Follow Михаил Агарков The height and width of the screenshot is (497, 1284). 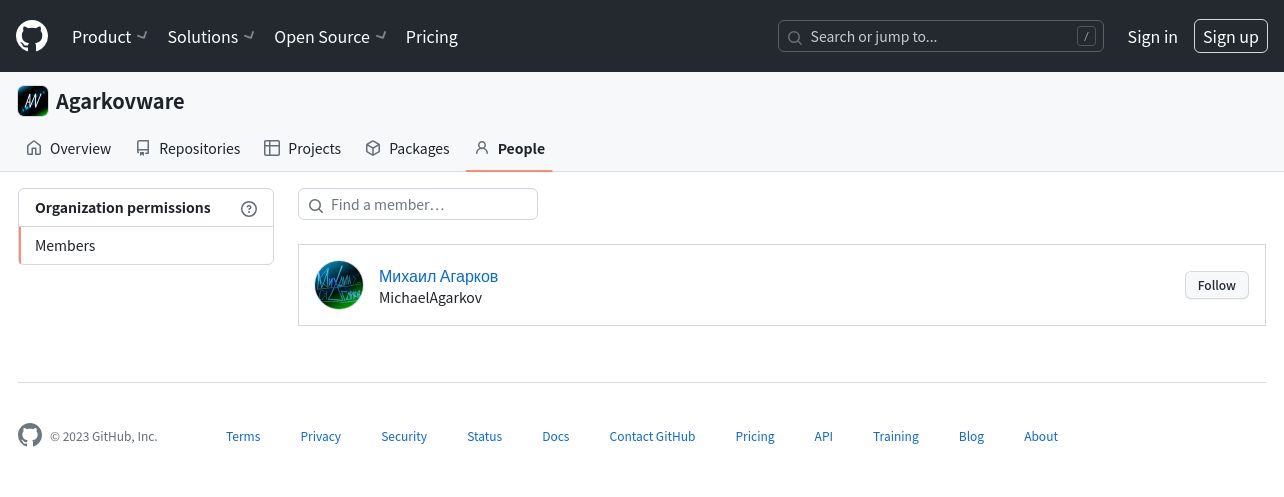[x=1217, y=285]
